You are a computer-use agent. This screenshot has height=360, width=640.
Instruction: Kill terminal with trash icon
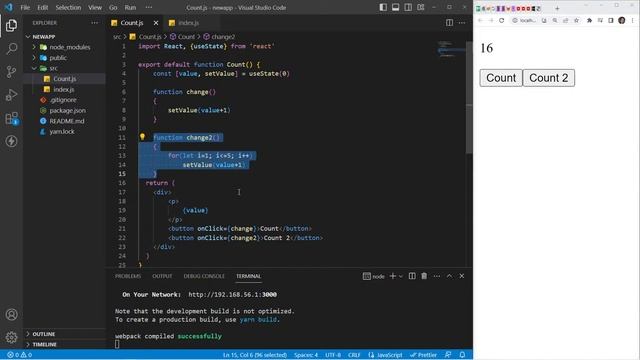point(424,276)
